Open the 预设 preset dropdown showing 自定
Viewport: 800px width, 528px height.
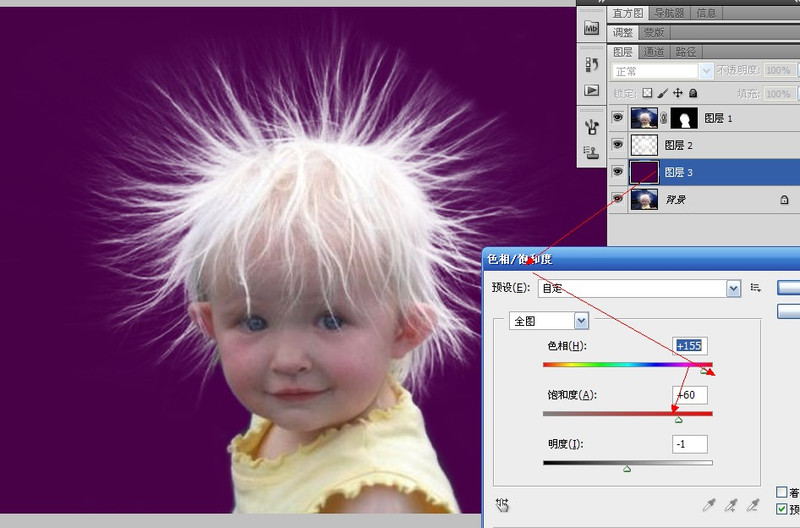639,288
